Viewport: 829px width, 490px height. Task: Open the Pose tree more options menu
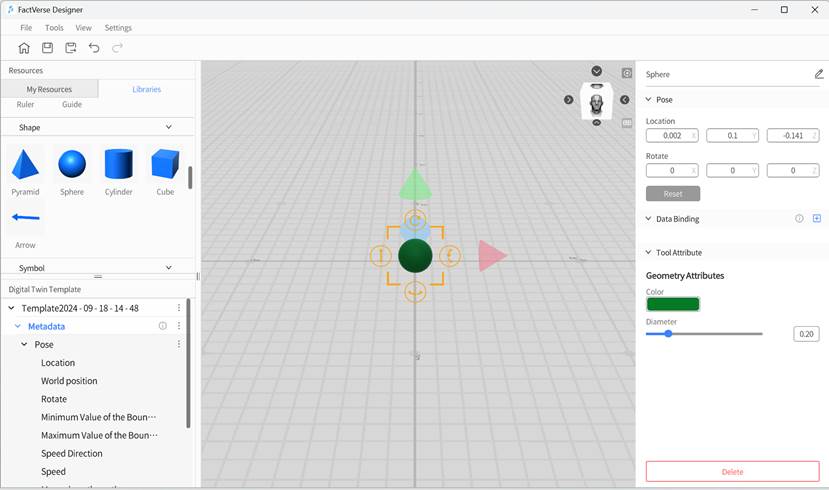(179, 344)
